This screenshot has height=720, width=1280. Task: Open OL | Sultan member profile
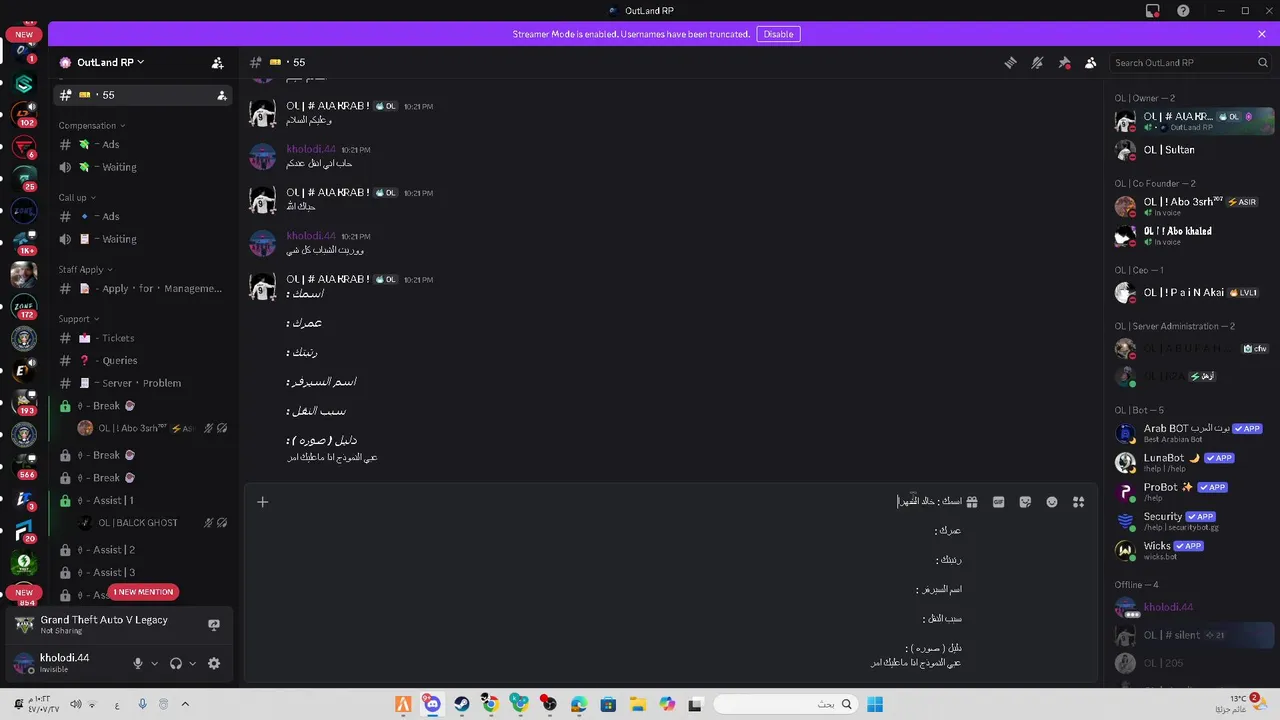point(1194,150)
